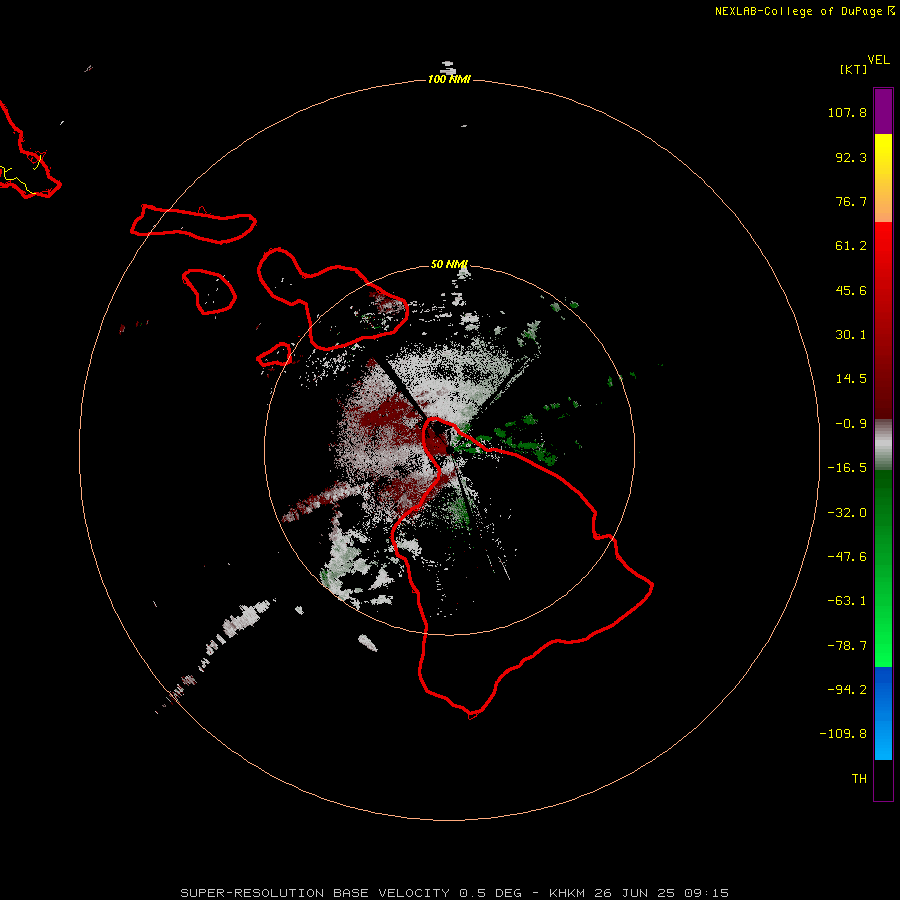Viewport: 900px width, 900px height.
Task: Click the purple color band atop the legend
Action: tap(883, 111)
